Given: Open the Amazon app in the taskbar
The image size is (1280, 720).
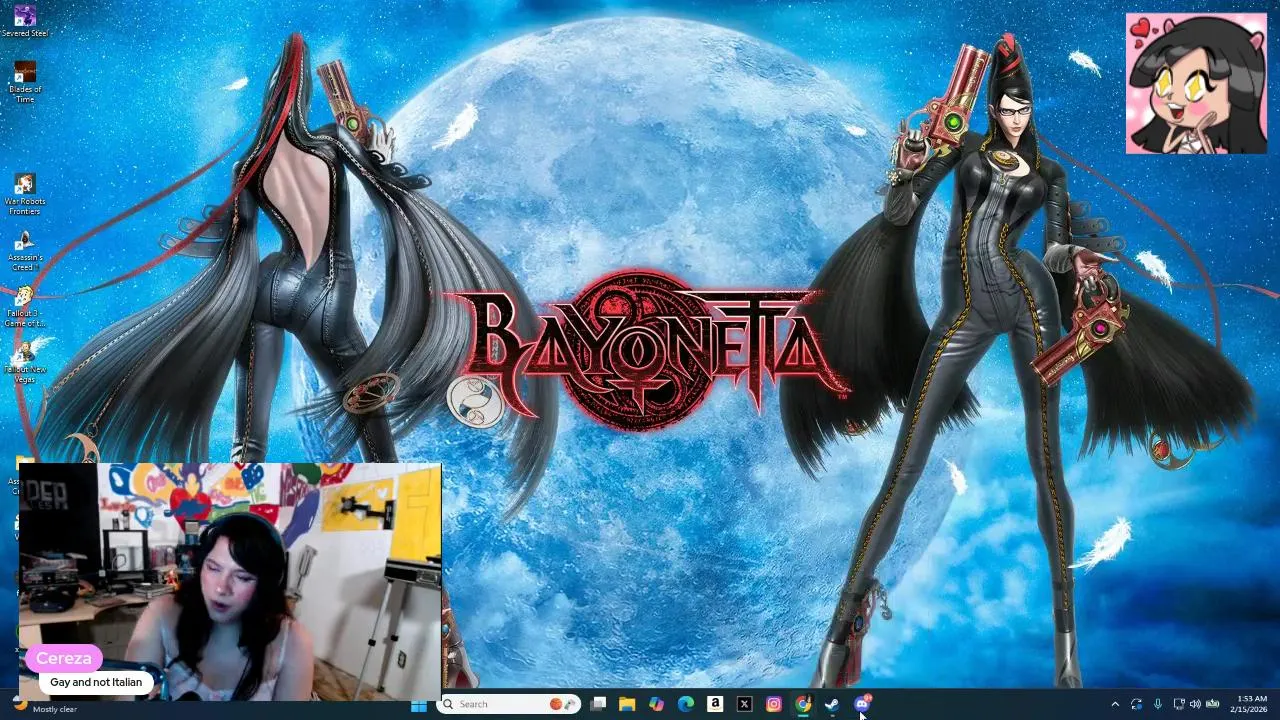Looking at the screenshot, I should tap(715, 704).
